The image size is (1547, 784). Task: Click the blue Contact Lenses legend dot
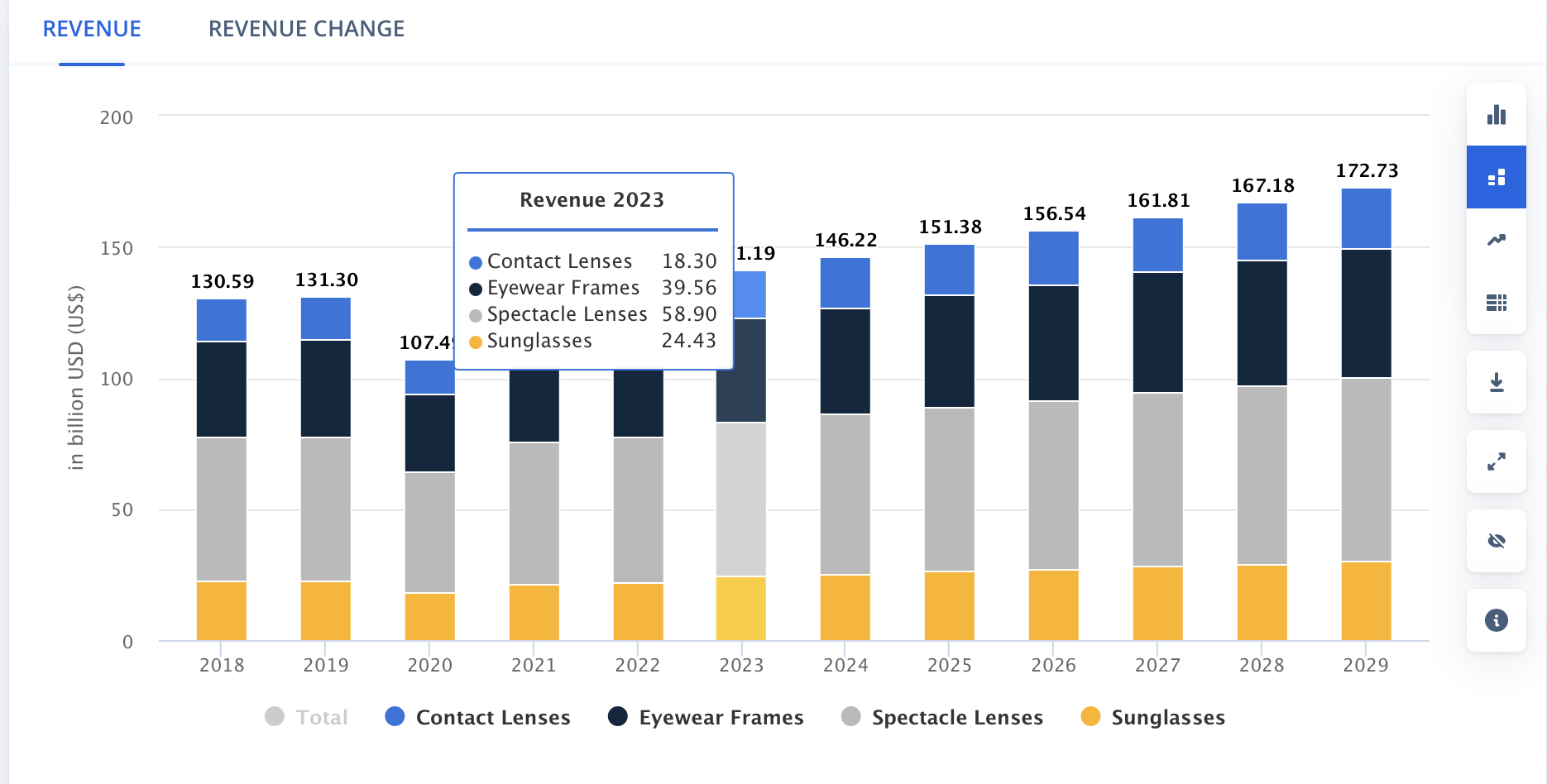click(395, 716)
